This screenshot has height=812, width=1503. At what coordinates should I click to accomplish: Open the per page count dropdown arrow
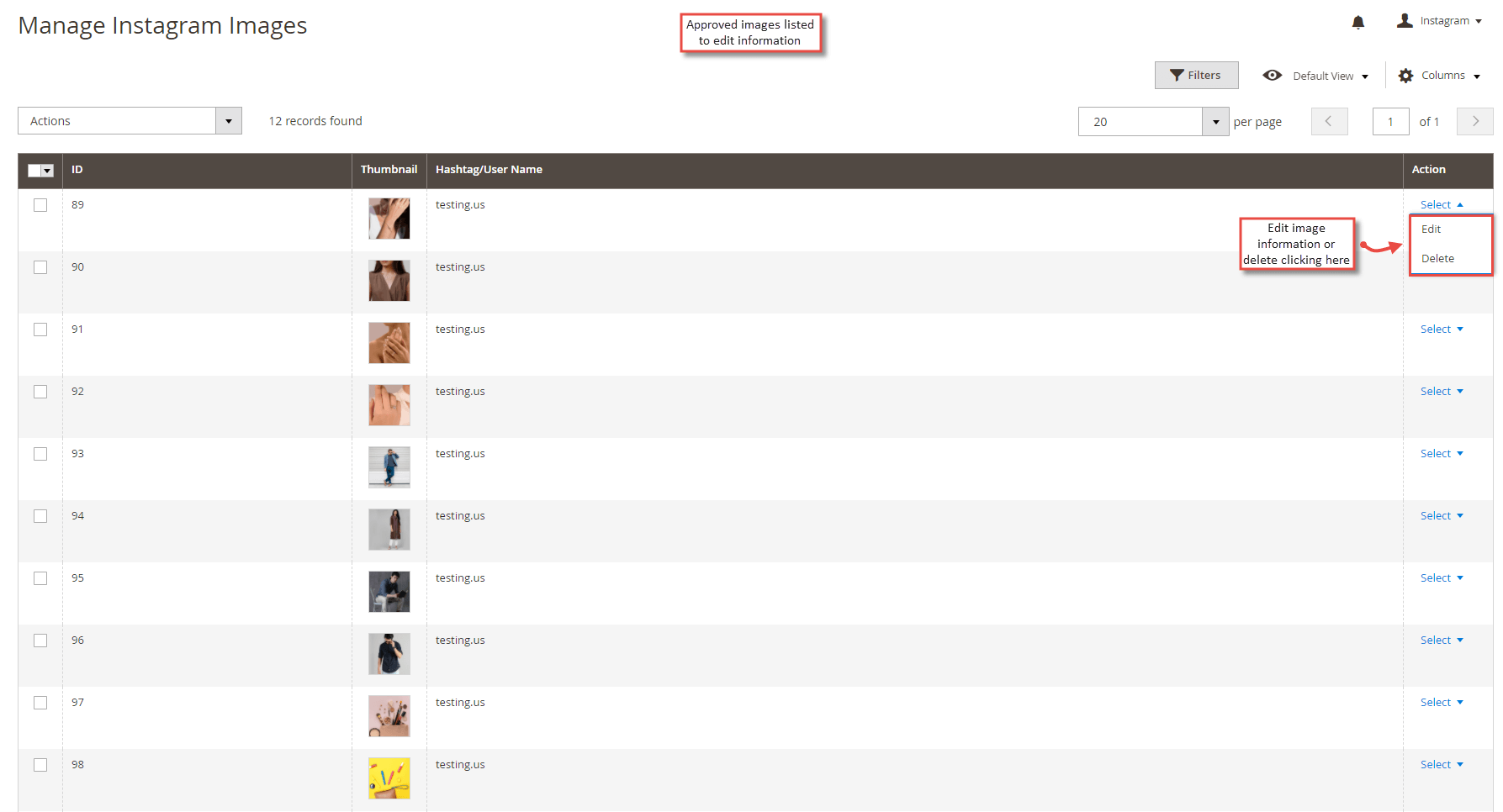1215,122
